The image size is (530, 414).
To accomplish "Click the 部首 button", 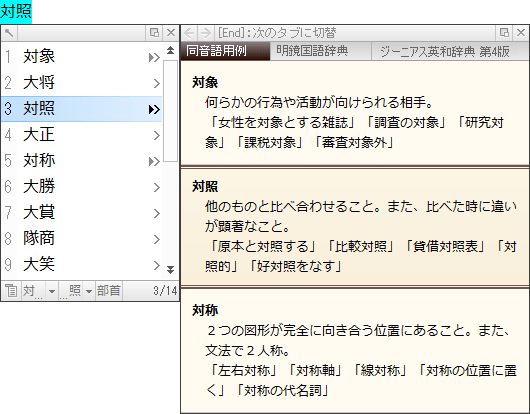I will coord(109,291).
